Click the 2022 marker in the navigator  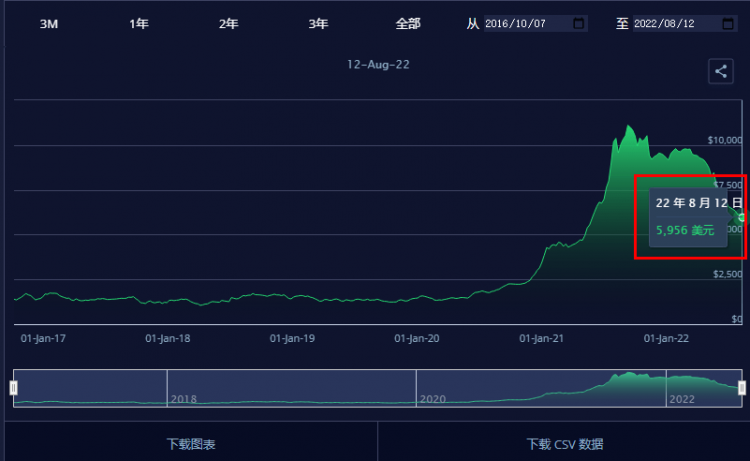681,398
